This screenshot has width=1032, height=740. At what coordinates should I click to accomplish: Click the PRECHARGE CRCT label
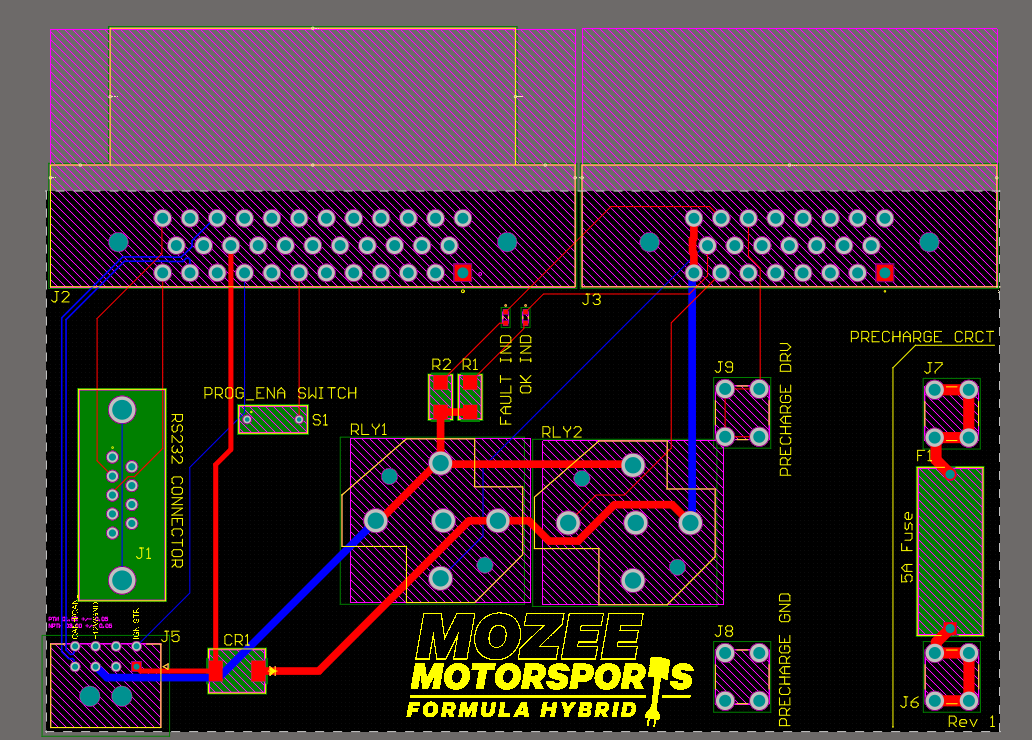(922, 336)
